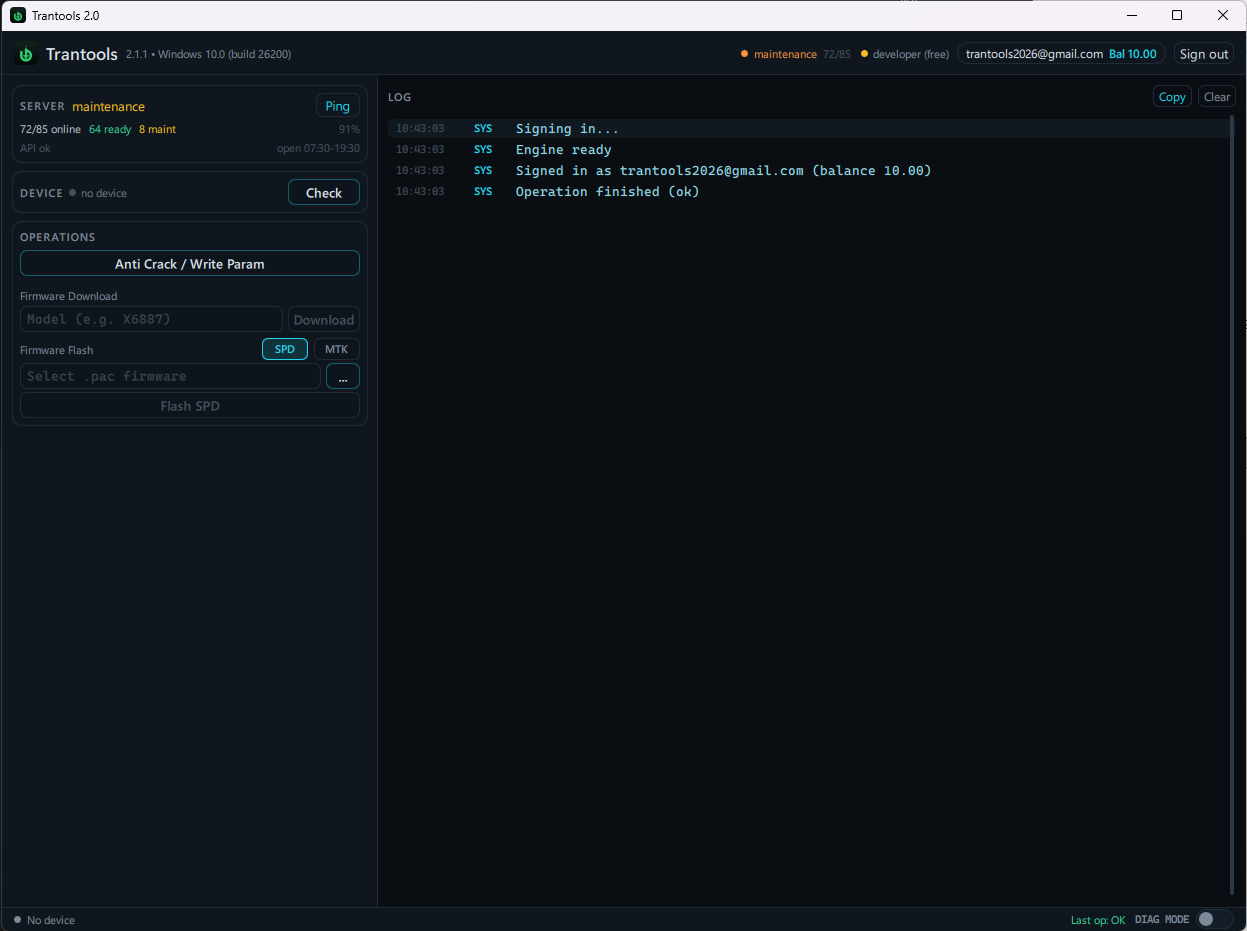
Task: Focus the firmware Model input field
Action: click(151, 319)
